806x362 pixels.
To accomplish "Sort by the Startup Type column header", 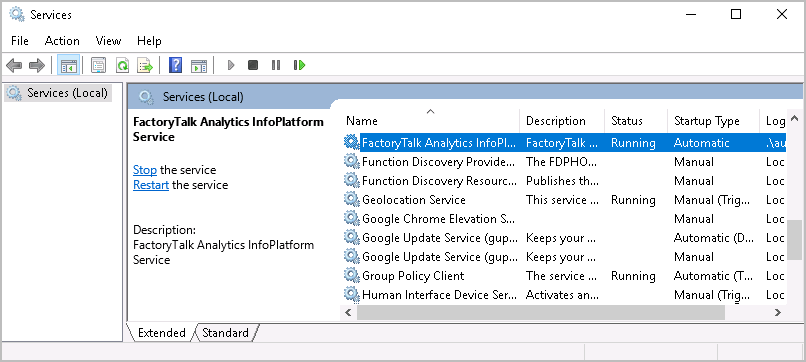I will [x=707, y=121].
